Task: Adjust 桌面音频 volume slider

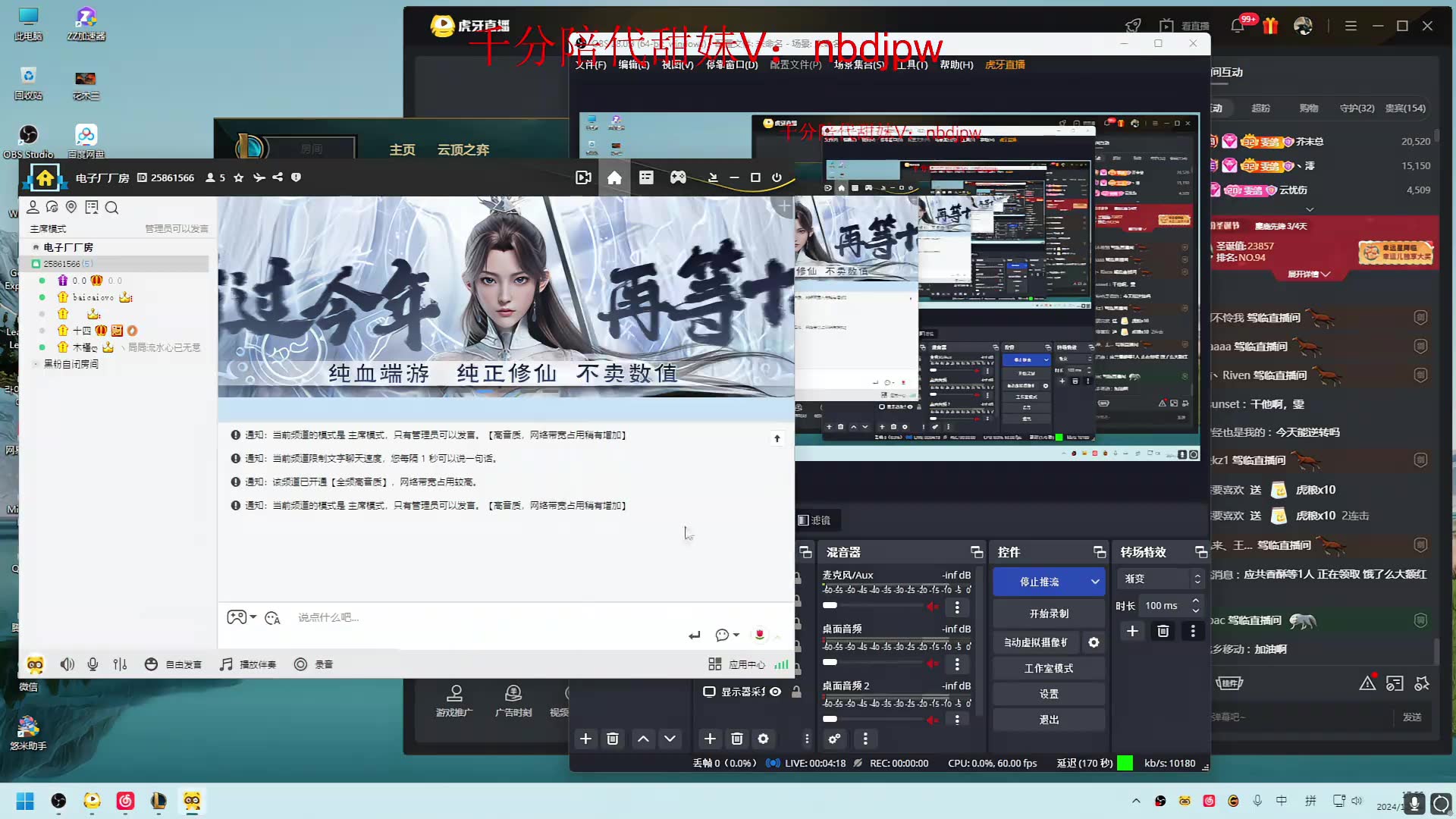Action: pyautogui.click(x=872, y=663)
